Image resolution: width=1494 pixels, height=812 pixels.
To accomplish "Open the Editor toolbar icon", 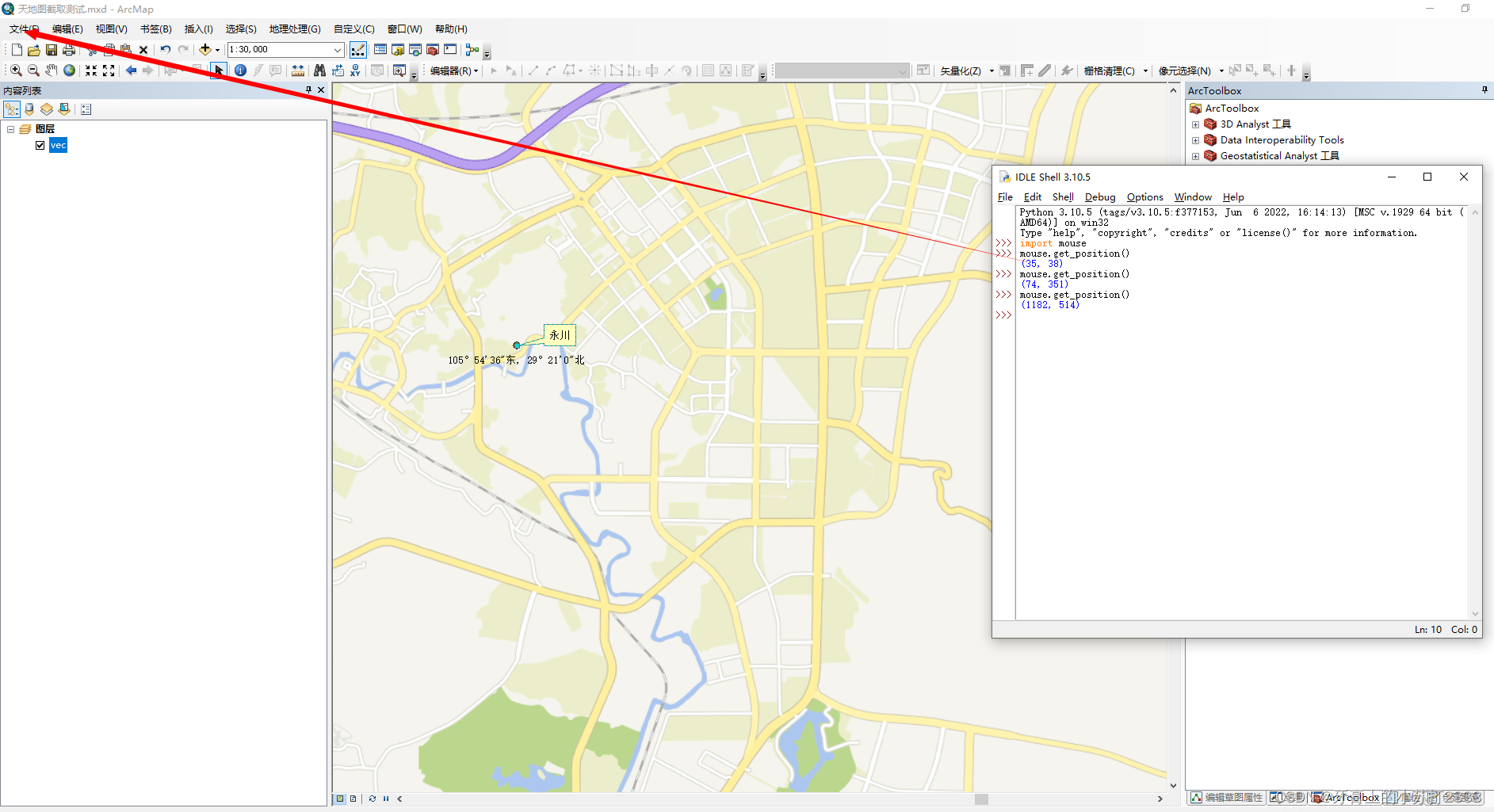I will (358, 50).
